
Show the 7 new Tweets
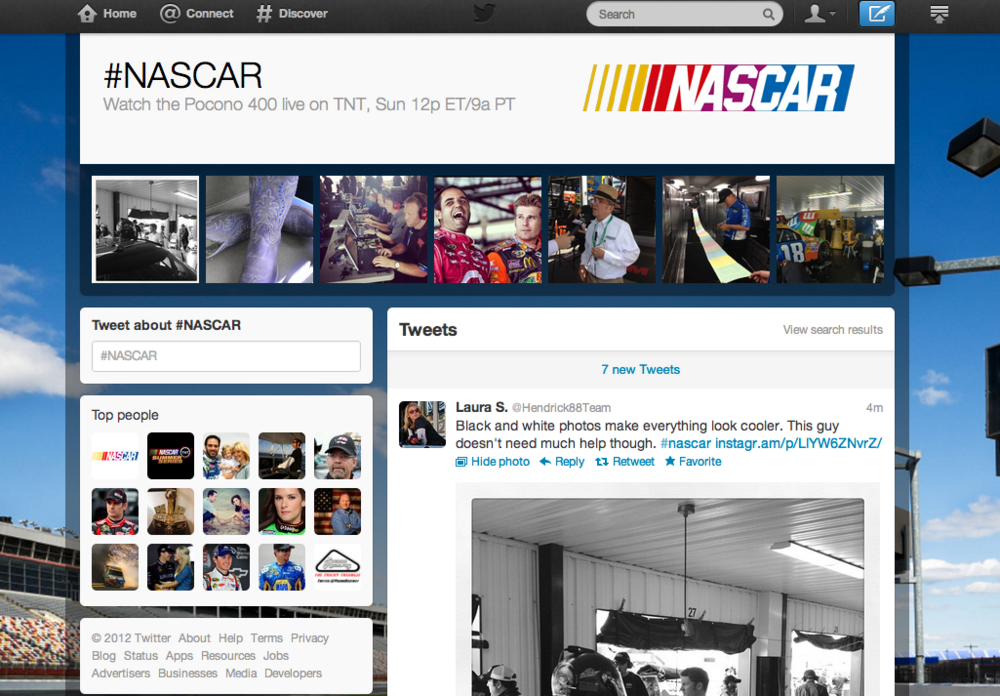[640, 370]
